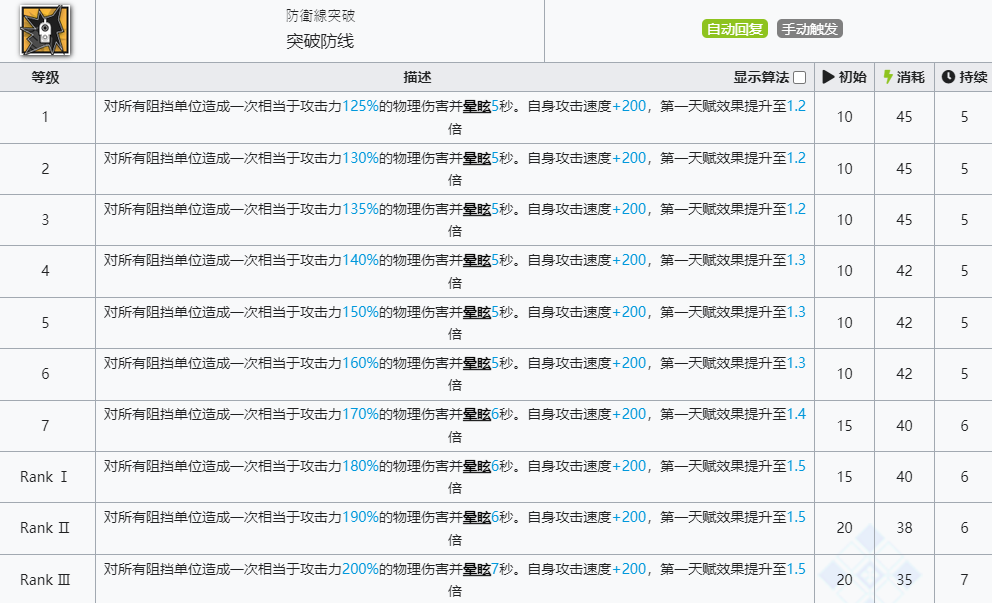Click the 180% value in Rank Ⅰ
Image resolution: width=992 pixels, height=603 pixels.
(x=361, y=466)
